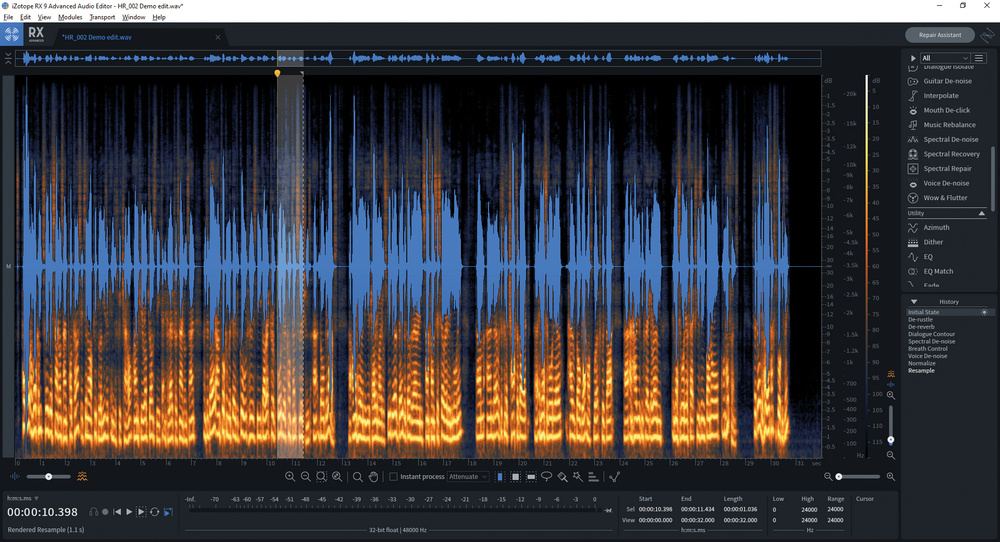The image size is (1000, 542).
Task: Click the horizontal zoom slider
Action: point(858,476)
